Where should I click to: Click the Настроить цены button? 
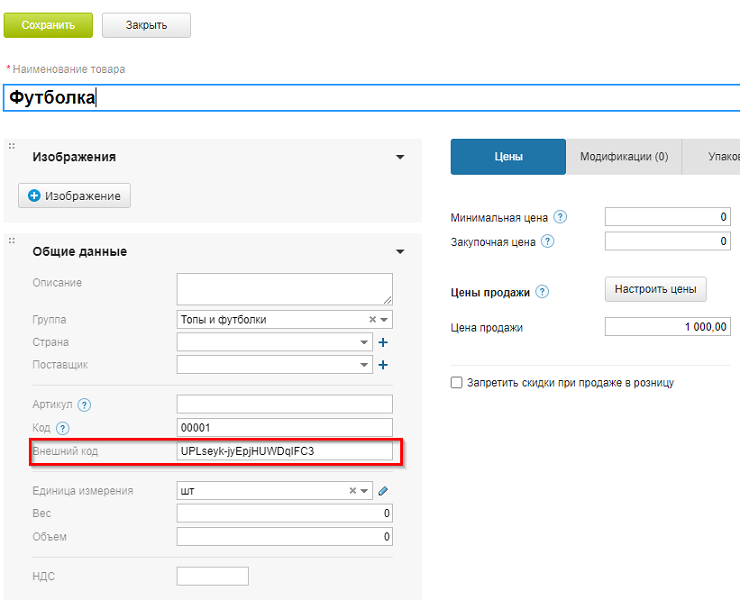(x=655, y=289)
